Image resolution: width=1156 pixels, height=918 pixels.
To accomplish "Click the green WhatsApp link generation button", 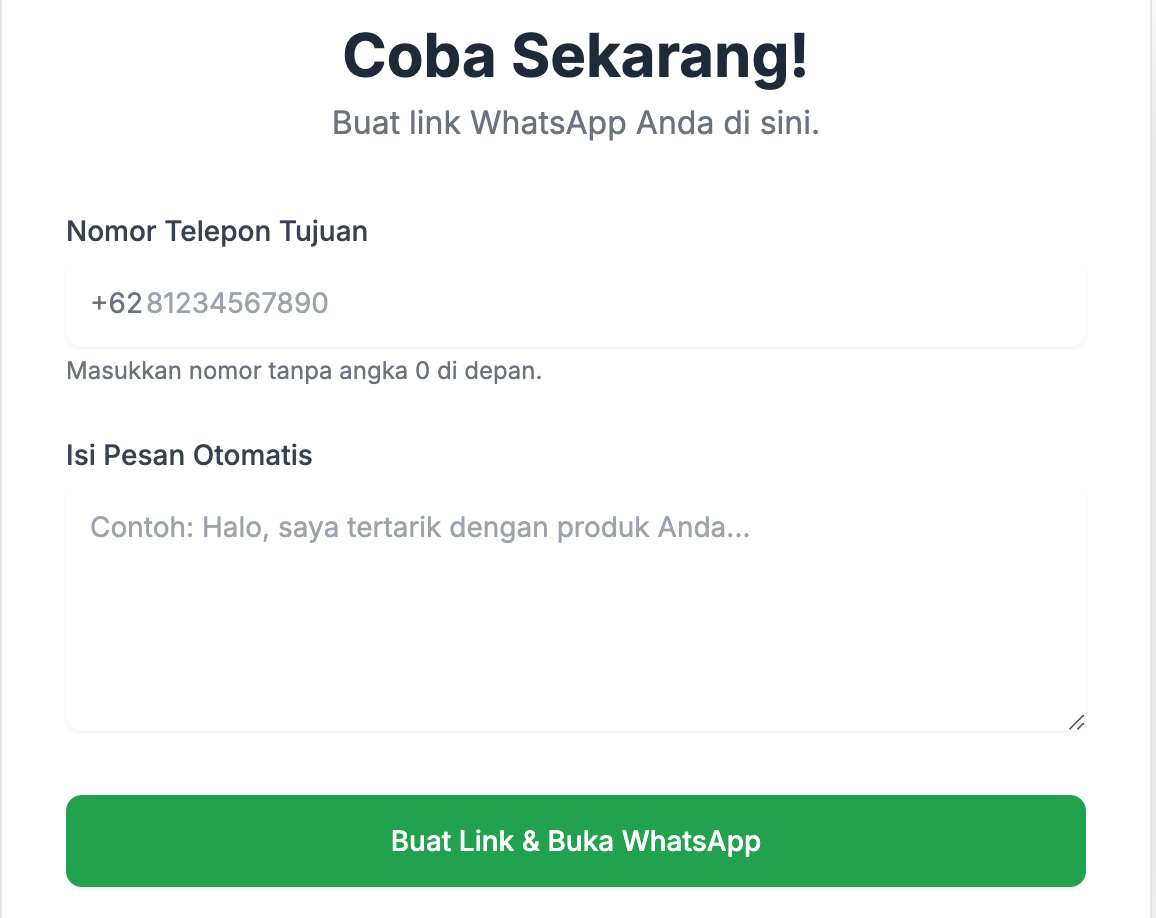I will click(x=576, y=841).
